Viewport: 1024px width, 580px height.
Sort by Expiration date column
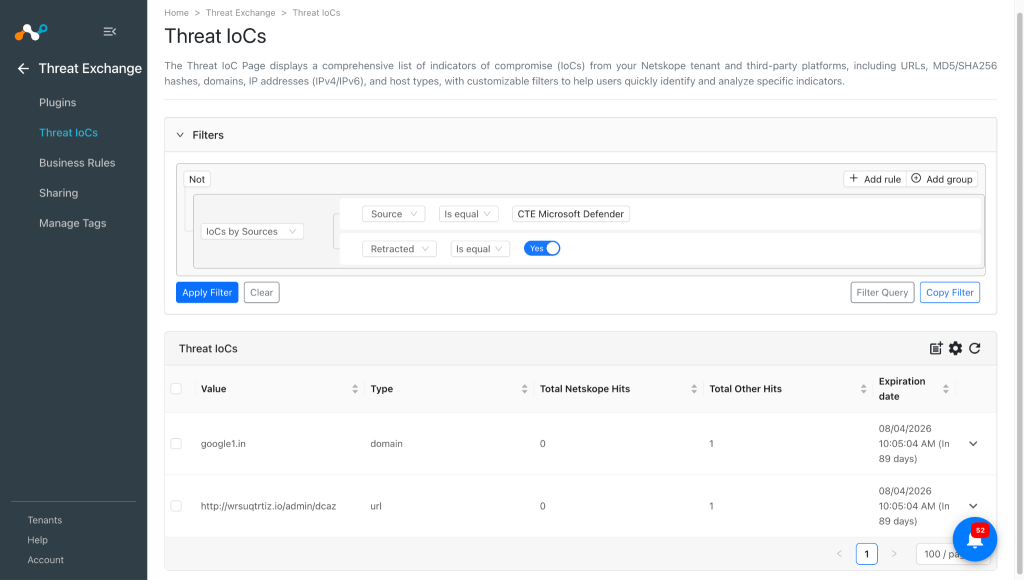coord(946,389)
